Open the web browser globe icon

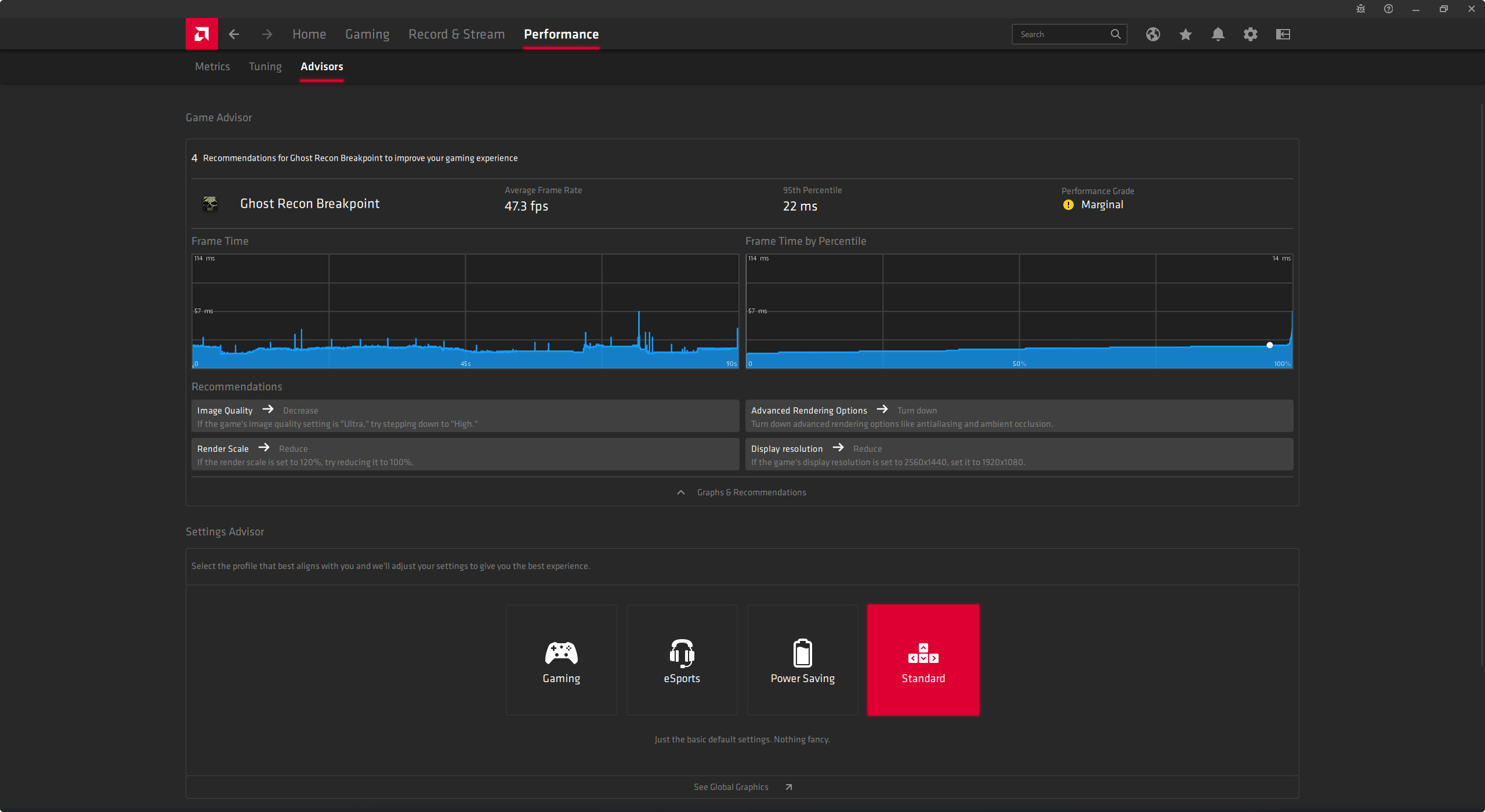point(1153,34)
